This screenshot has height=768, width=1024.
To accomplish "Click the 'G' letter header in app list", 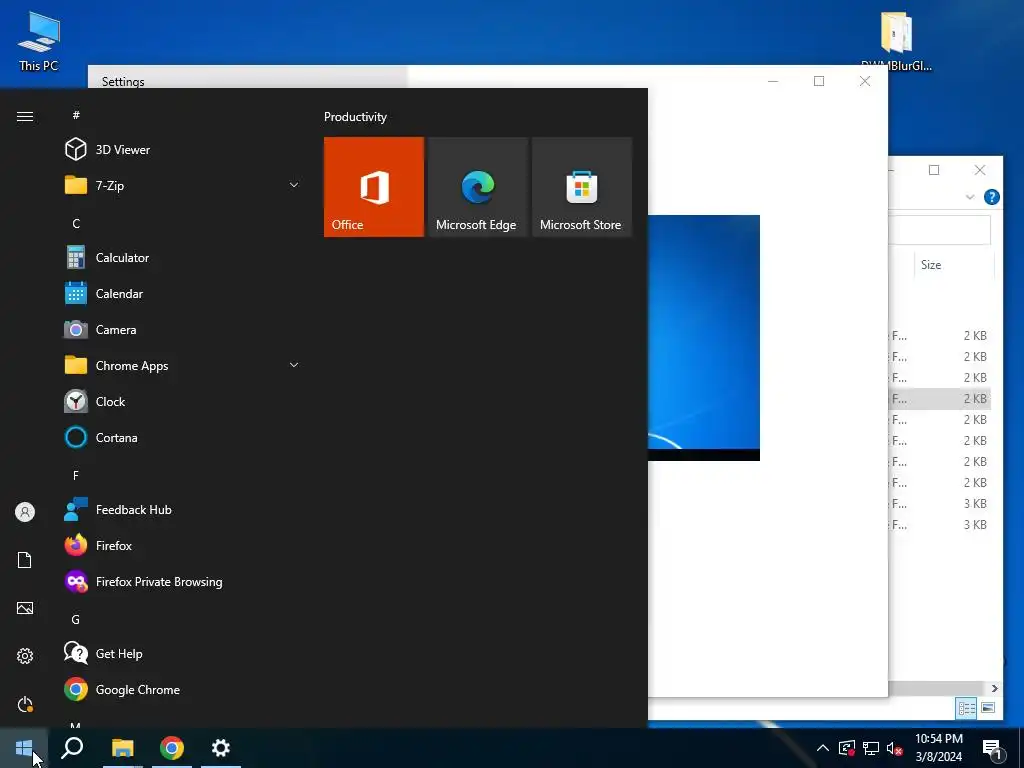I will 76,619.
